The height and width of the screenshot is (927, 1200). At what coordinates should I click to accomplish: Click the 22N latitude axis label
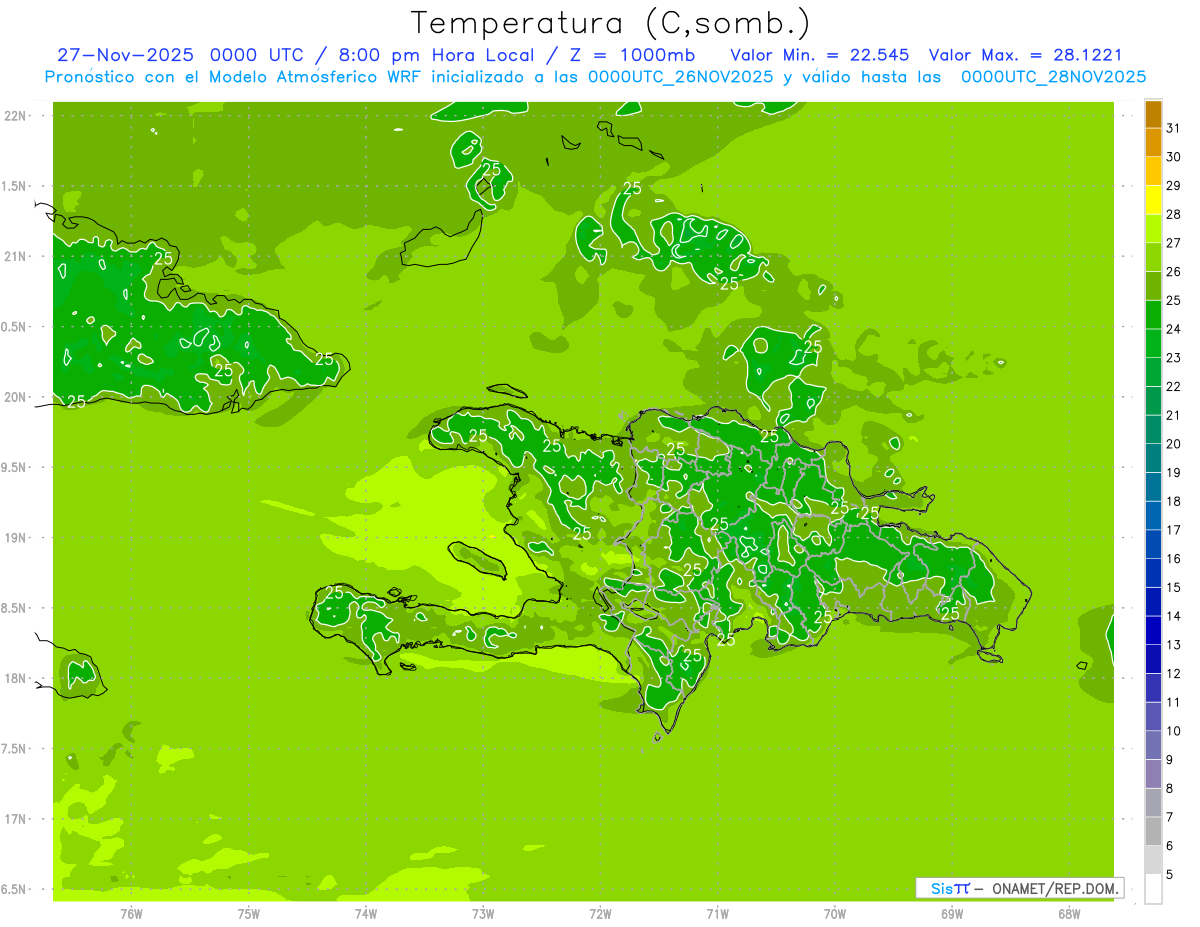[x=16, y=115]
